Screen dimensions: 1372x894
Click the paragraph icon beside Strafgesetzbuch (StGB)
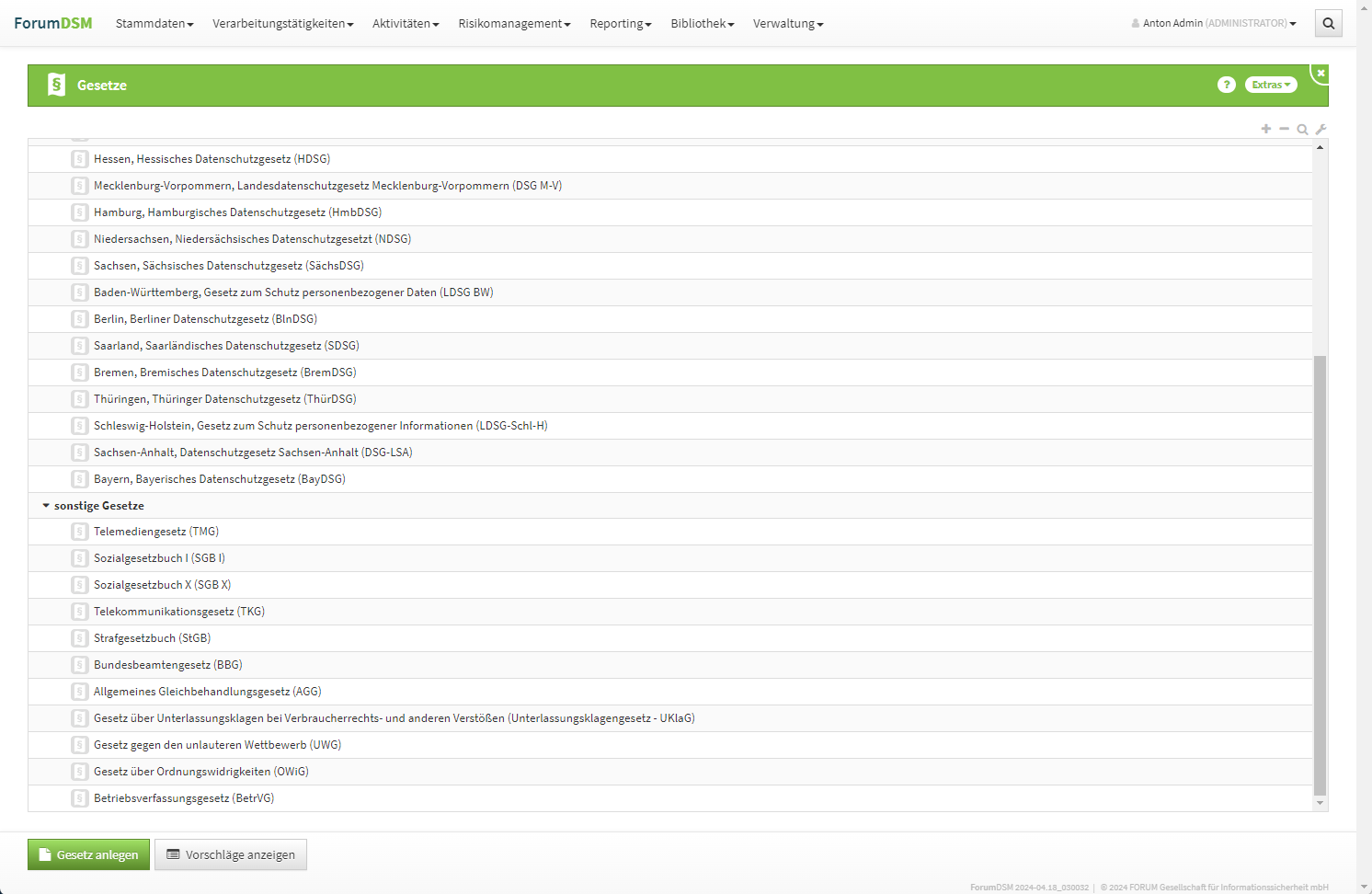[80, 638]
